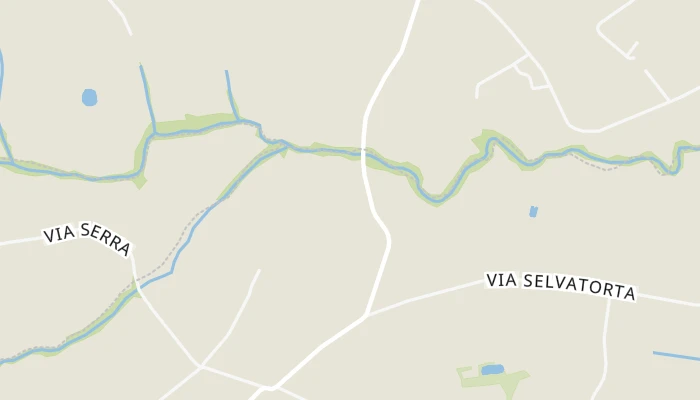This screenshot has width=700, height=400.
Task: Select the straight blue canal at the right edge
Action: (x=676, y=356)
